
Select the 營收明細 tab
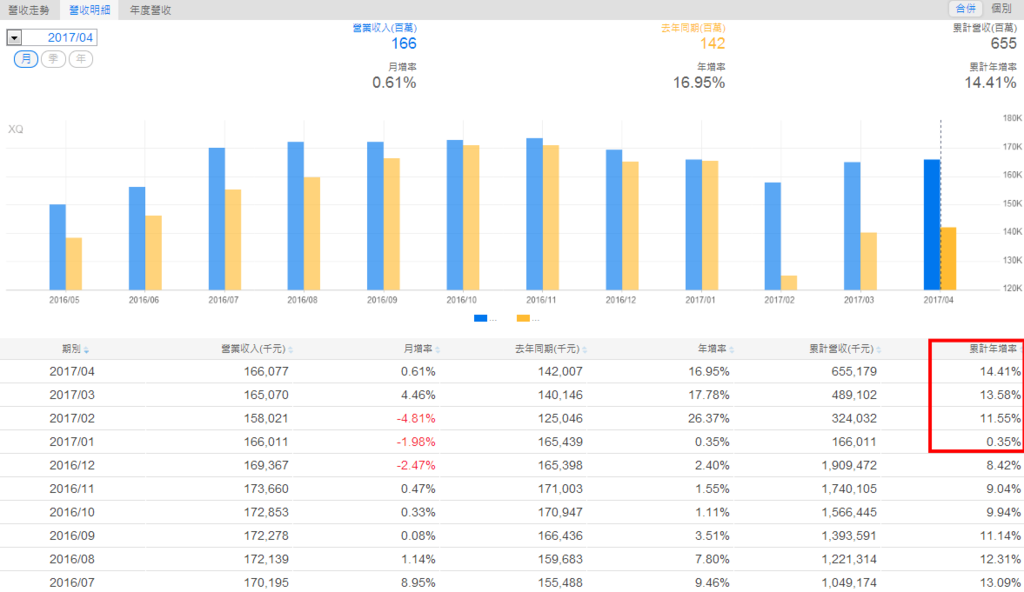pos(89,10)
